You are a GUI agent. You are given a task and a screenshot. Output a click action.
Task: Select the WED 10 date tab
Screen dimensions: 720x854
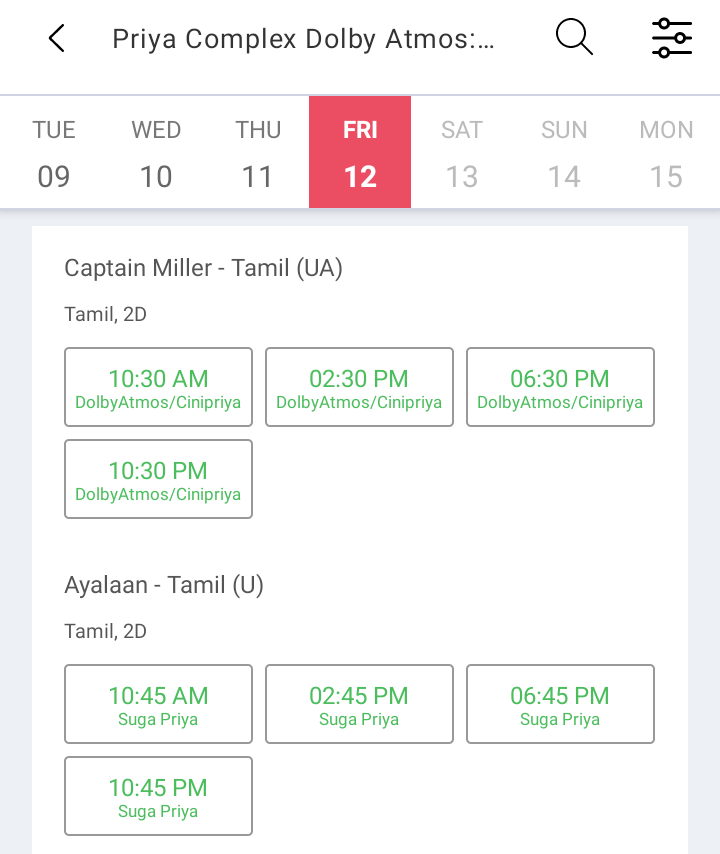pos(156,152)
